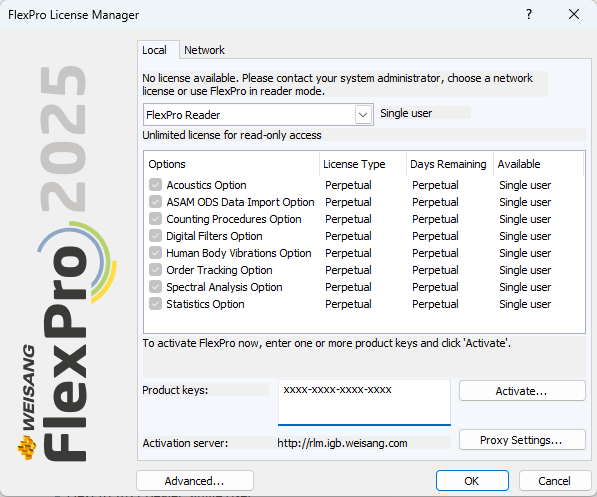Viewport: 597px width, 497px height.
Task: Click License Type Perpetual for Spectral Analysis Option
Action: pyautogui.click(x=348, y=287)
